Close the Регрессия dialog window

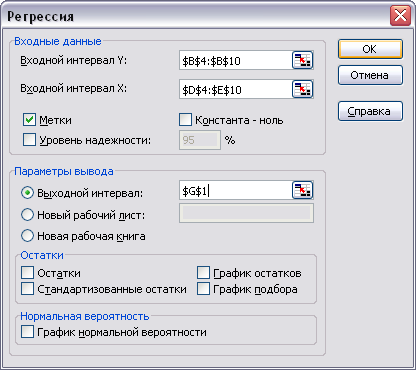(x=400, y=16)
